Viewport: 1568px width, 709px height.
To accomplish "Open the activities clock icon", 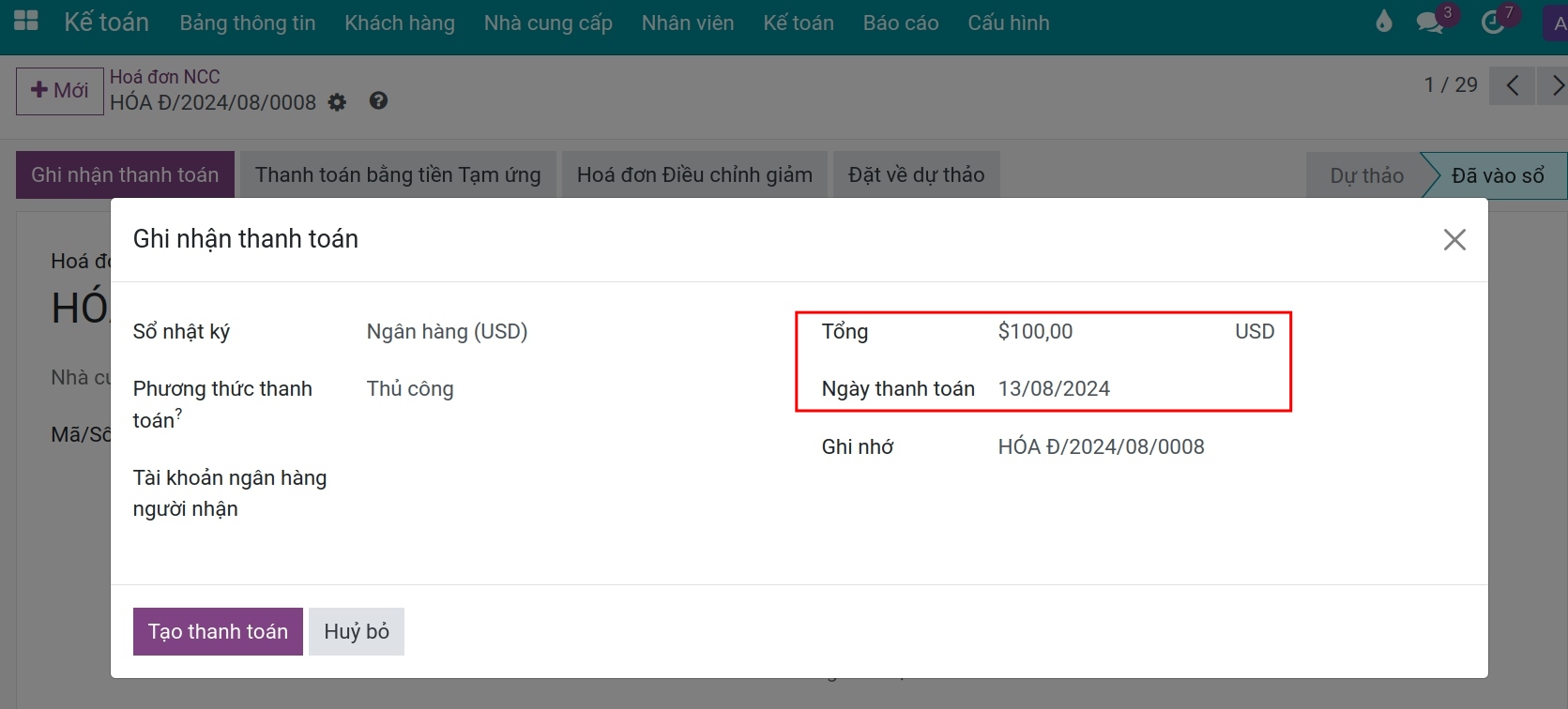I will point(1493,23).
